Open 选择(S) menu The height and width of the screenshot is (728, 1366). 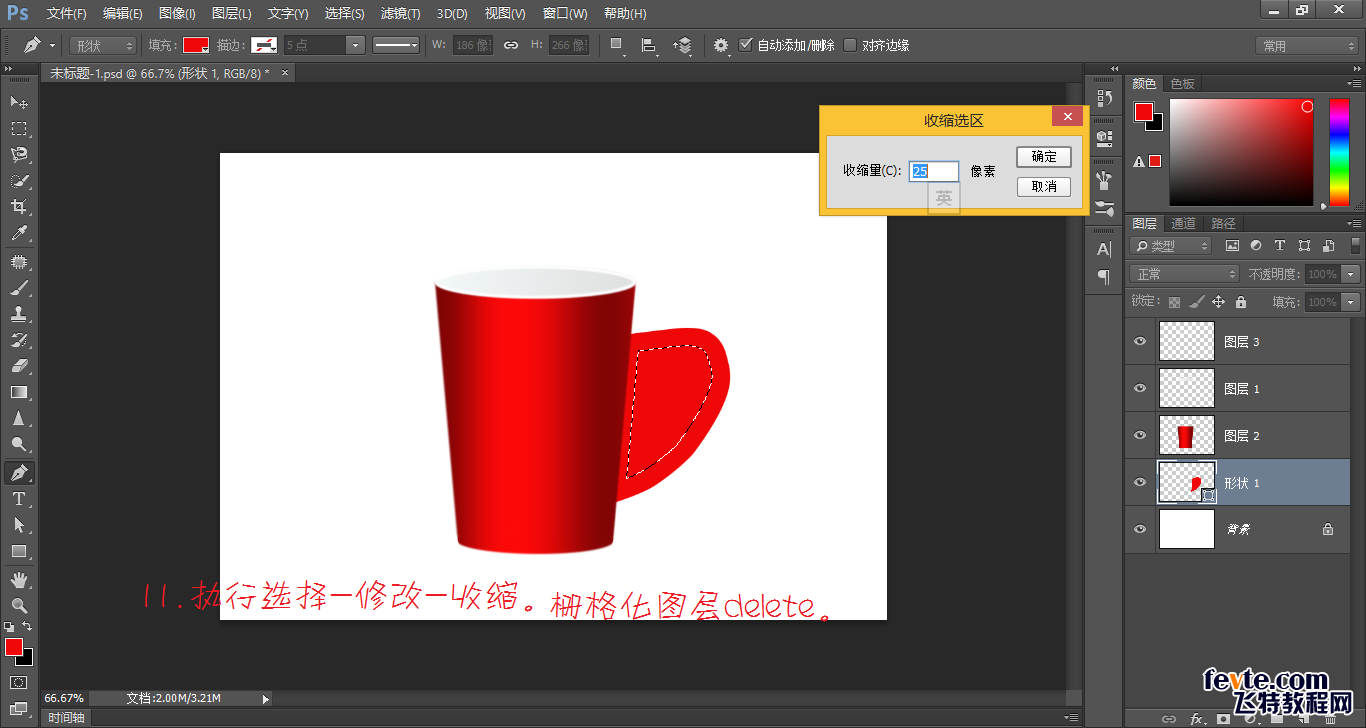pyautogui.click(x=345, y=14)
